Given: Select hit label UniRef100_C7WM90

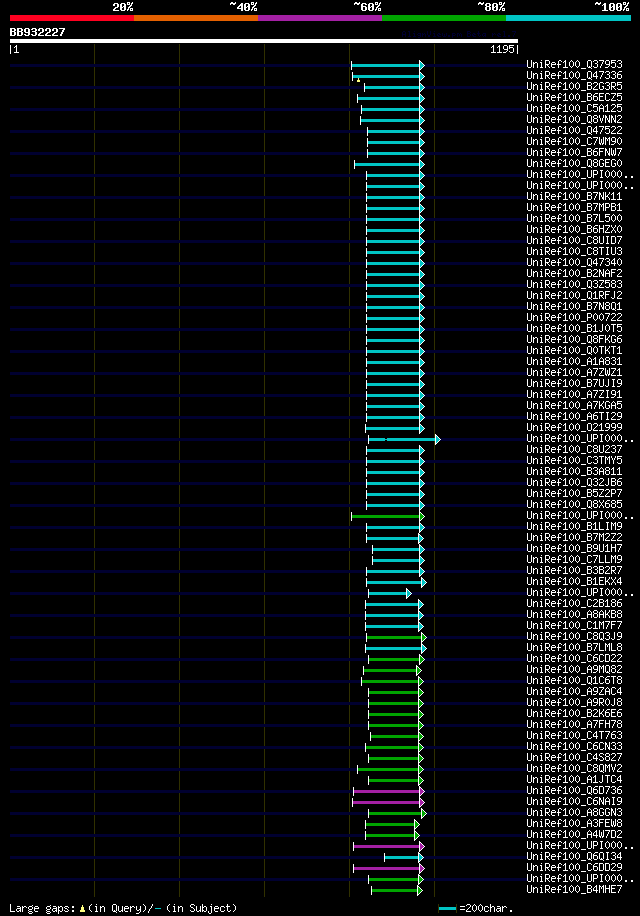Looking at the screenshot, I should click(x=574, y=142).
